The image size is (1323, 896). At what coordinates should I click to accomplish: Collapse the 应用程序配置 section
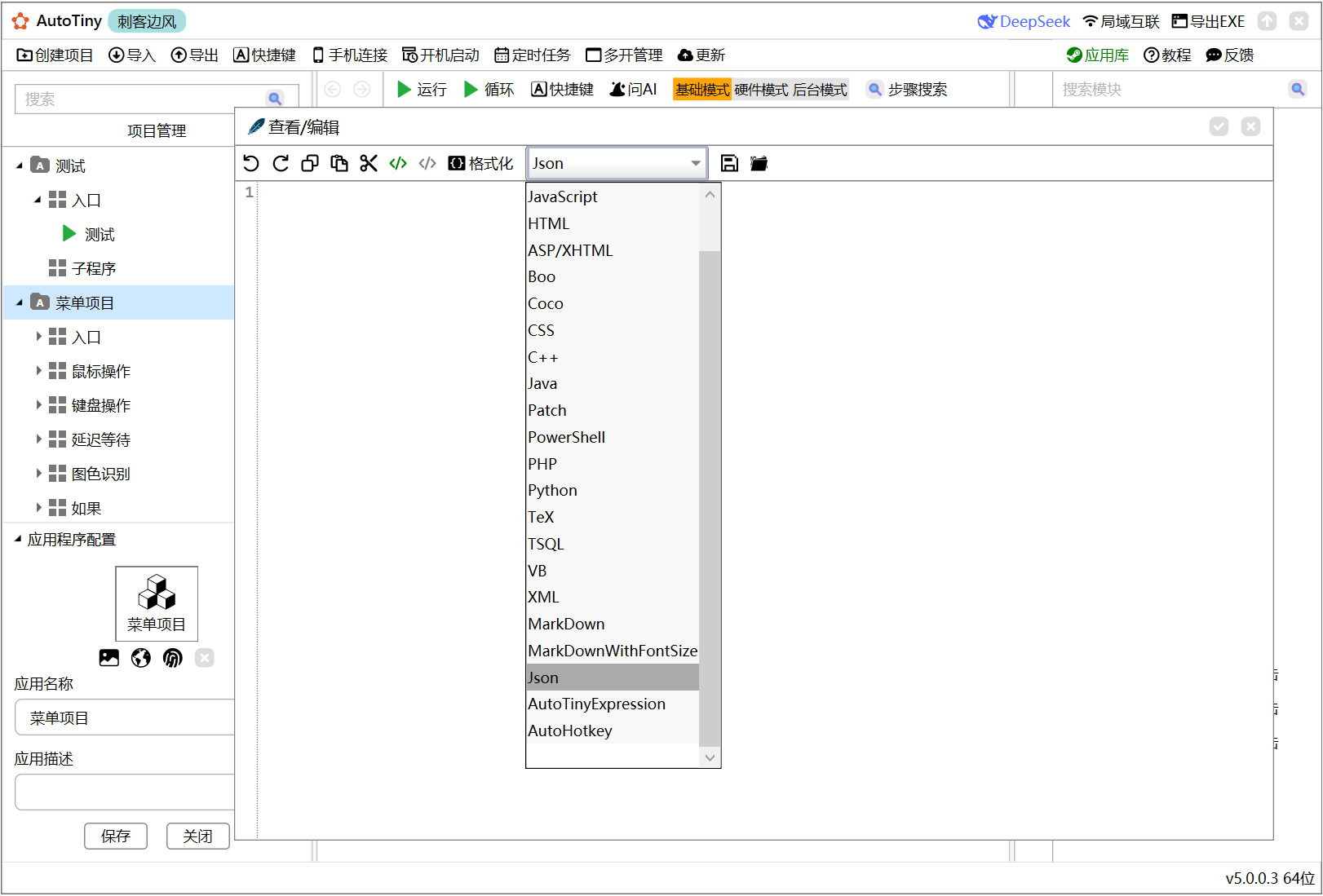(x=18, y=539)
